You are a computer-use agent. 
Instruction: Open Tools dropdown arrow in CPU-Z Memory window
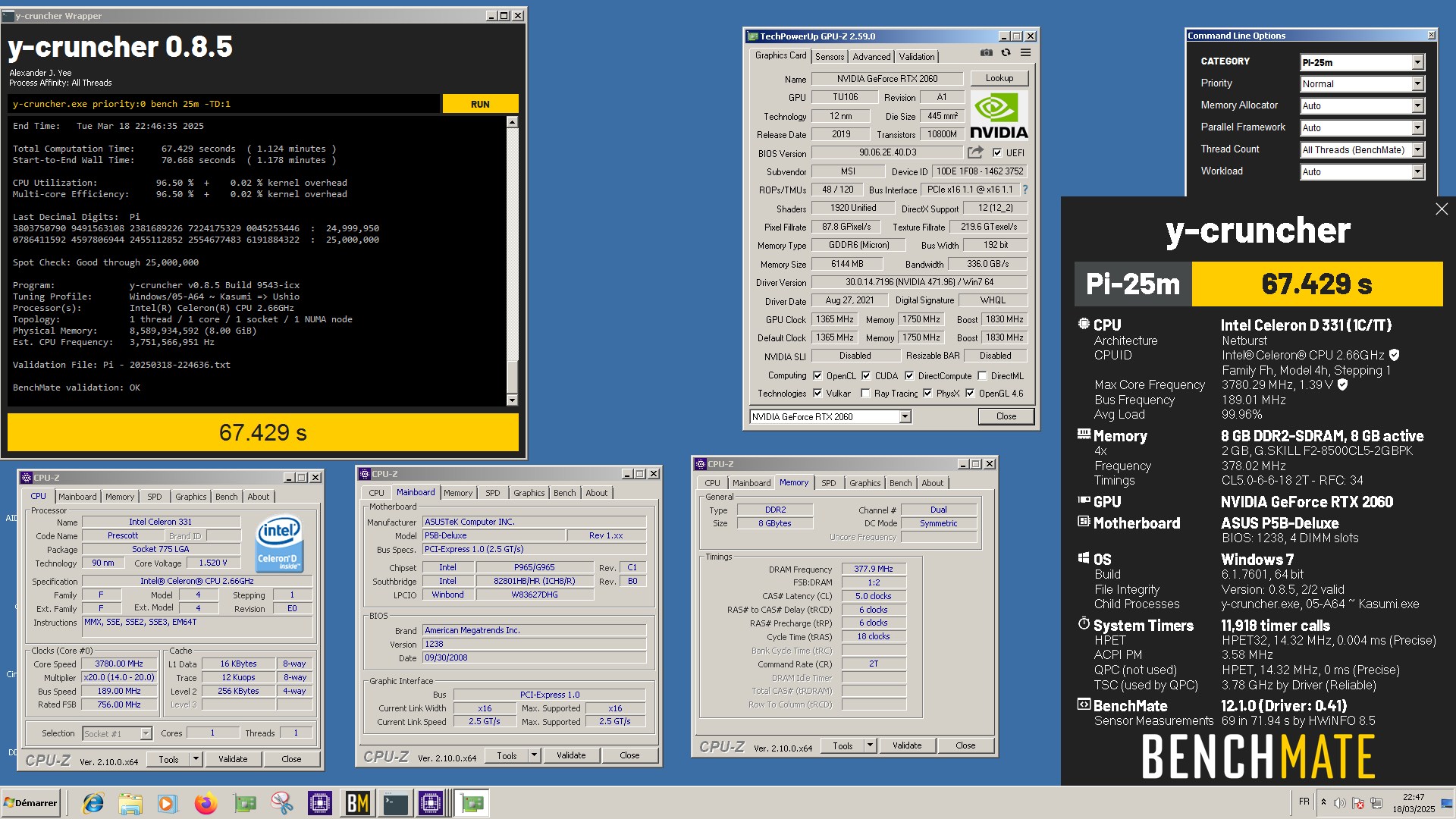click(x=870, y=746)
